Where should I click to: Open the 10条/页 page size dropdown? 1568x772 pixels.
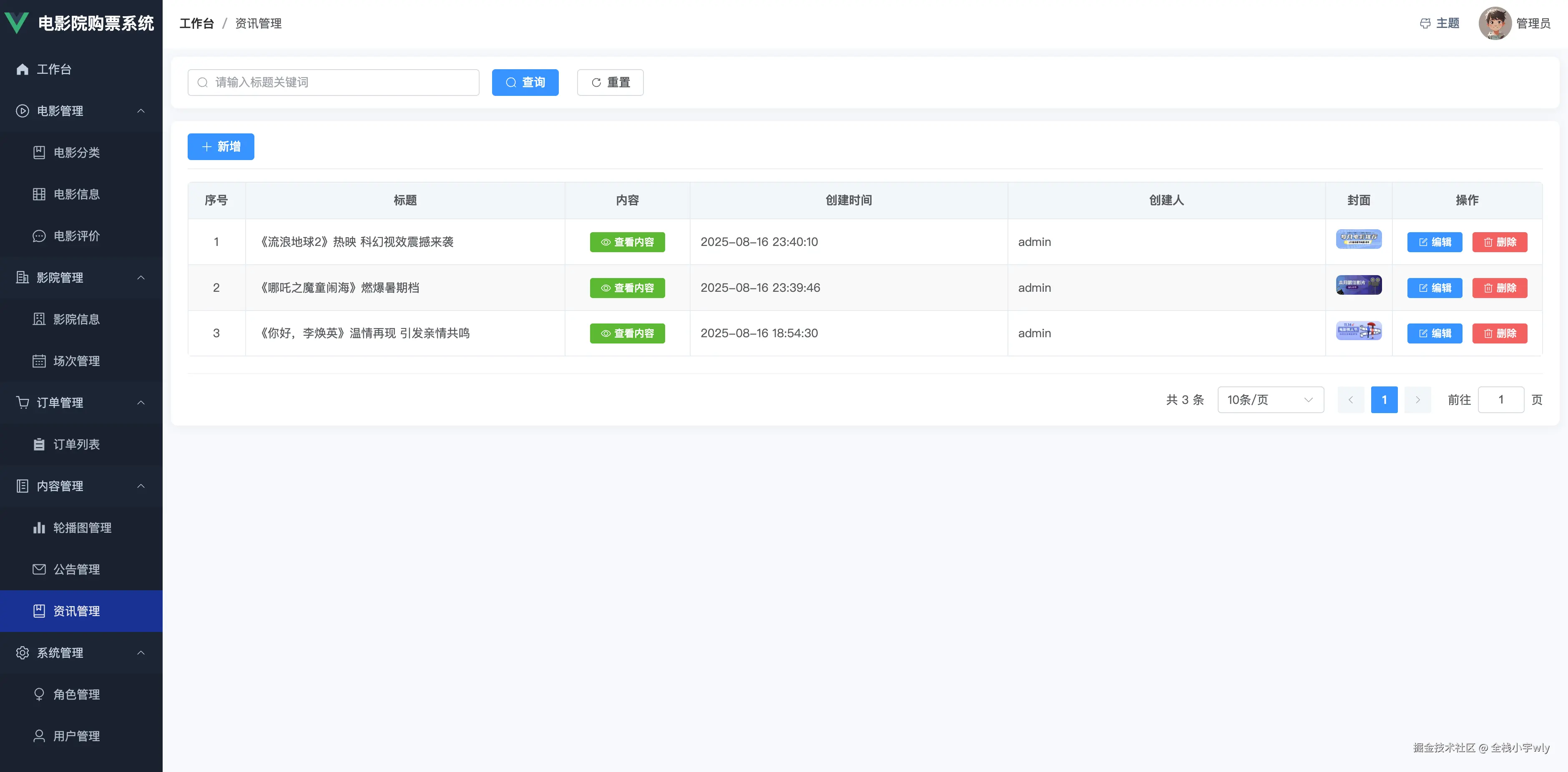coord(1270,400)
